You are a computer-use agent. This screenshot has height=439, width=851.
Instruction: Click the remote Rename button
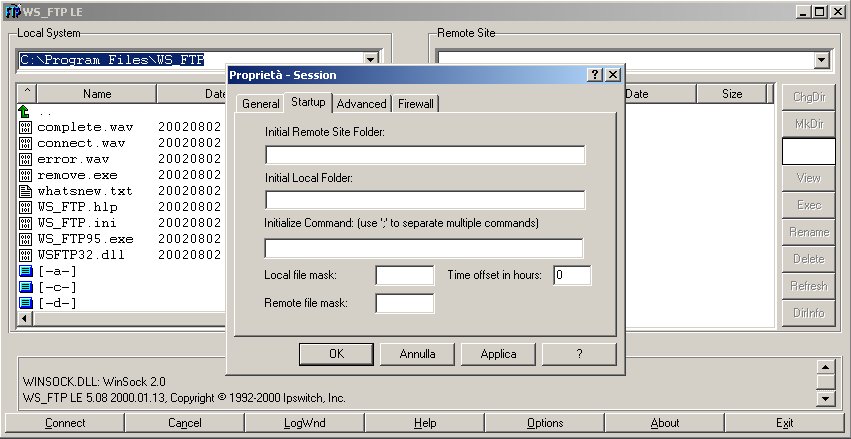click(x=809, y=232)
